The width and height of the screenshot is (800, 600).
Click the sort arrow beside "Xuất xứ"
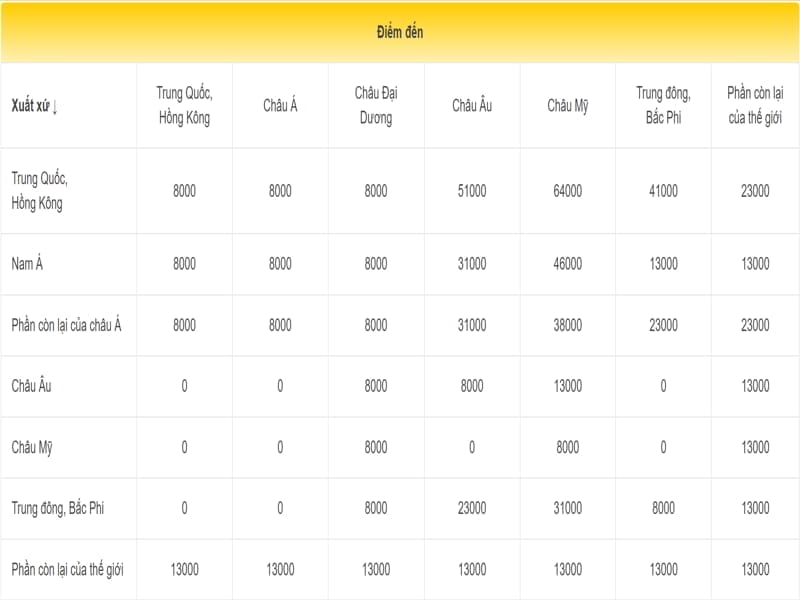click(x=55, y=107)
